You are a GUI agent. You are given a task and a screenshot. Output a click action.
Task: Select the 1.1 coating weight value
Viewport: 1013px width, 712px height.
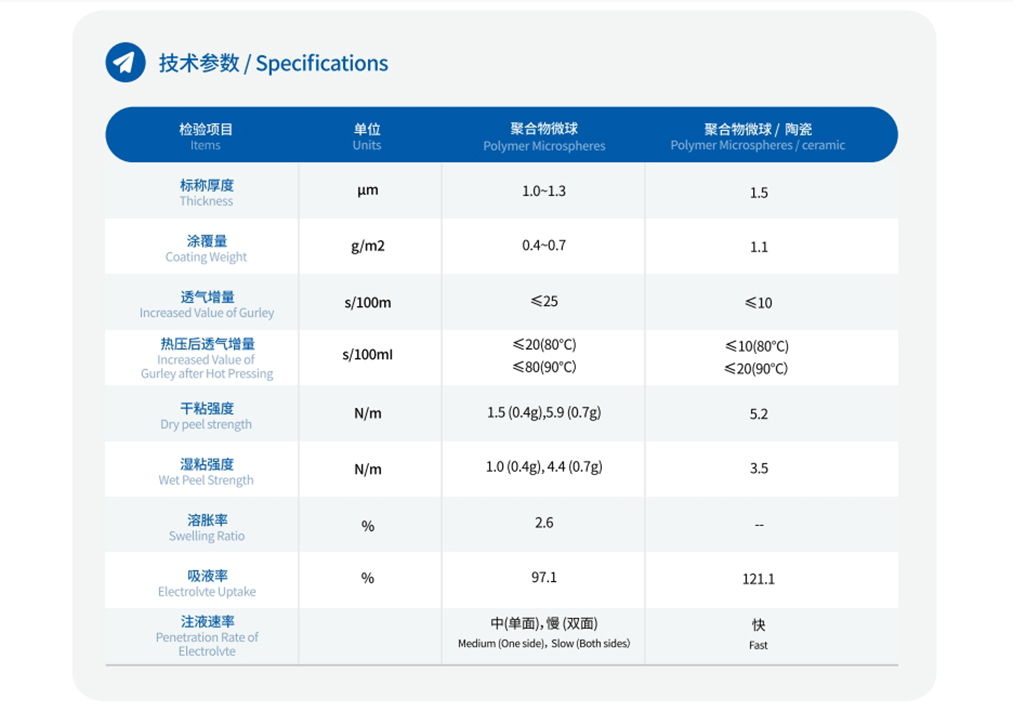[759, 247]
